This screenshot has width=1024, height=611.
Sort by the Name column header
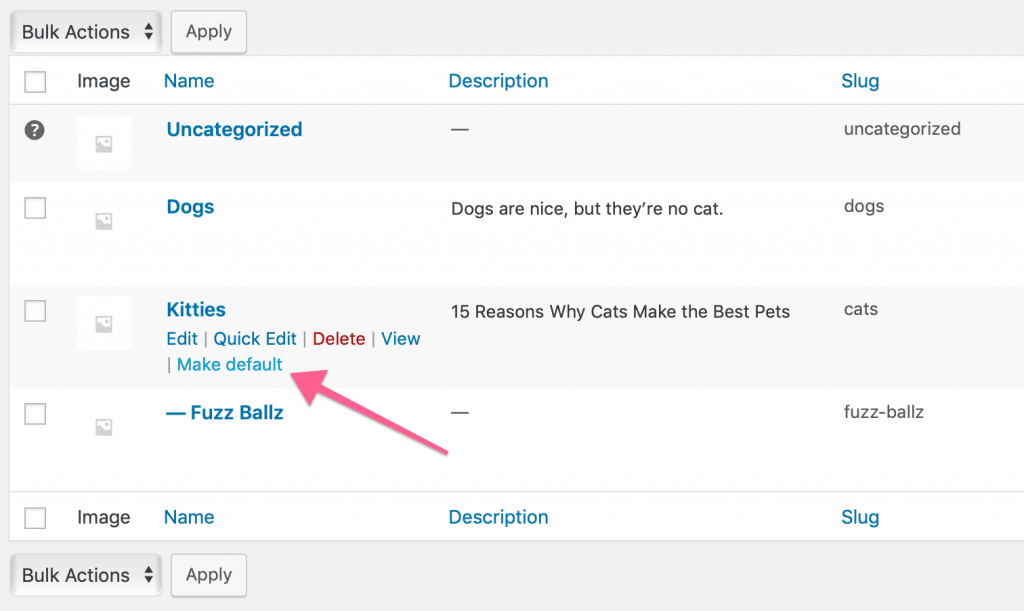pos(189,81)
